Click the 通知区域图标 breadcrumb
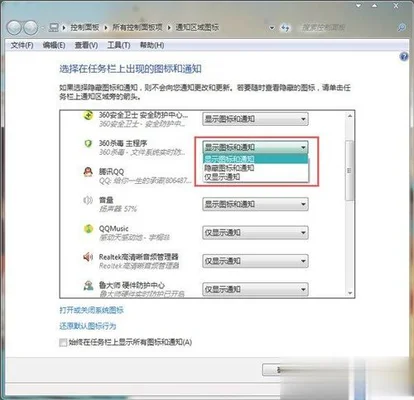The height and width of the screenshot is (400, 414). [197, 27]
